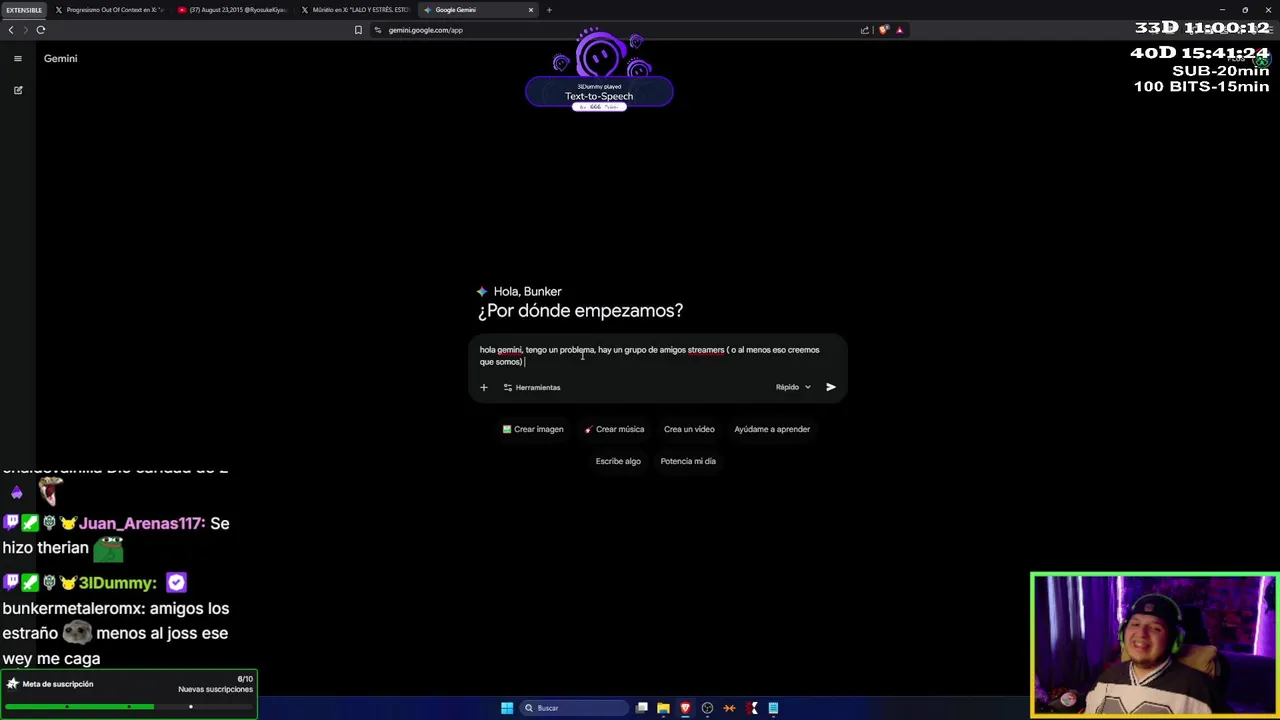Switch to Progresismo Out Of Context tab
This screenshot has height=720, width=1280.
(x=110, y=10)
